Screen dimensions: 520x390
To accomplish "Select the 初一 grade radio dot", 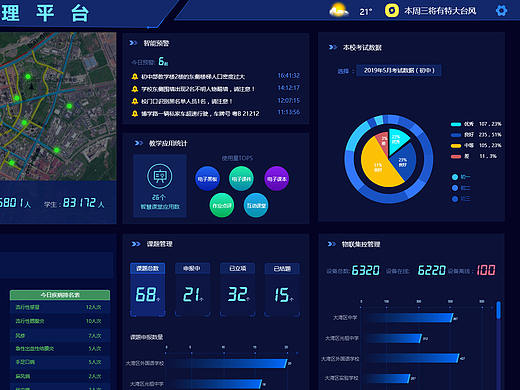I will [455, 177].
